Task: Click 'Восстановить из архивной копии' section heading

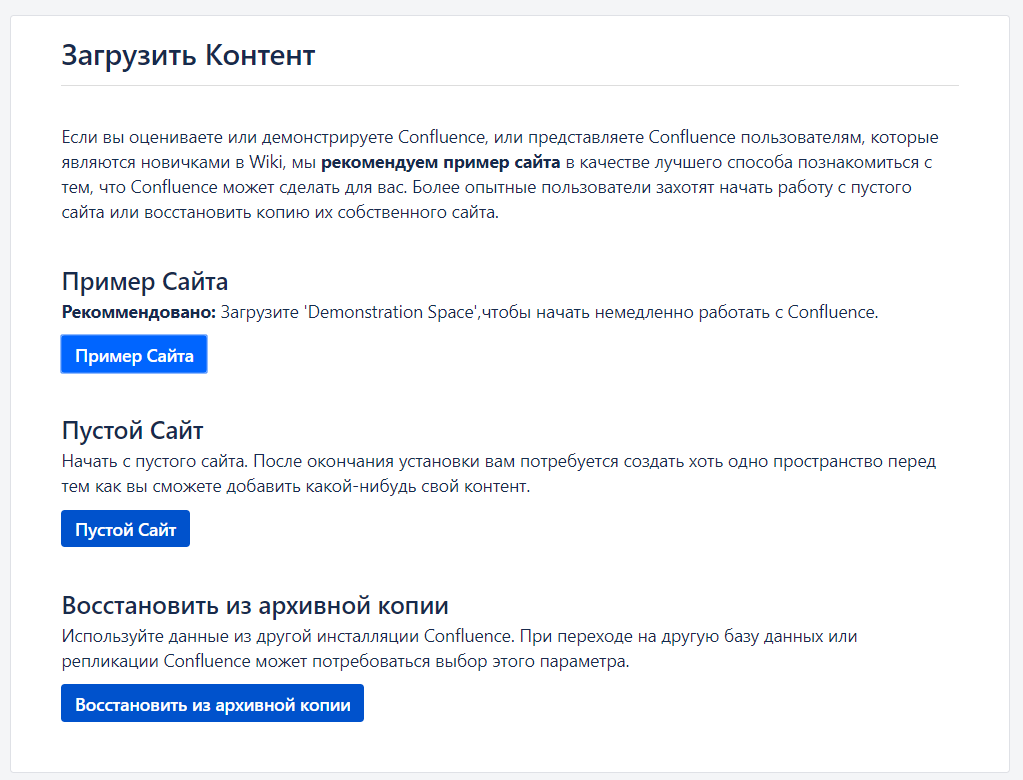Action: click(x=254, y=605)
